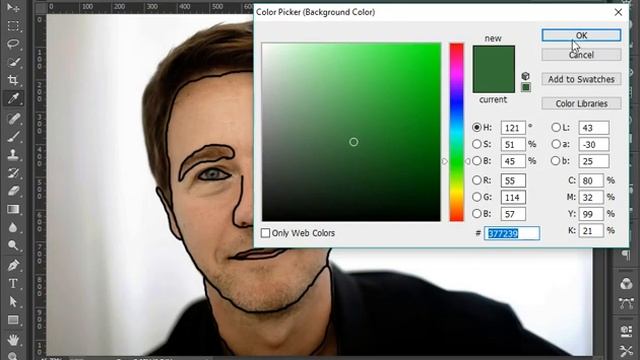Open the Tool Presets panel icon

click(x=626, y=350)
